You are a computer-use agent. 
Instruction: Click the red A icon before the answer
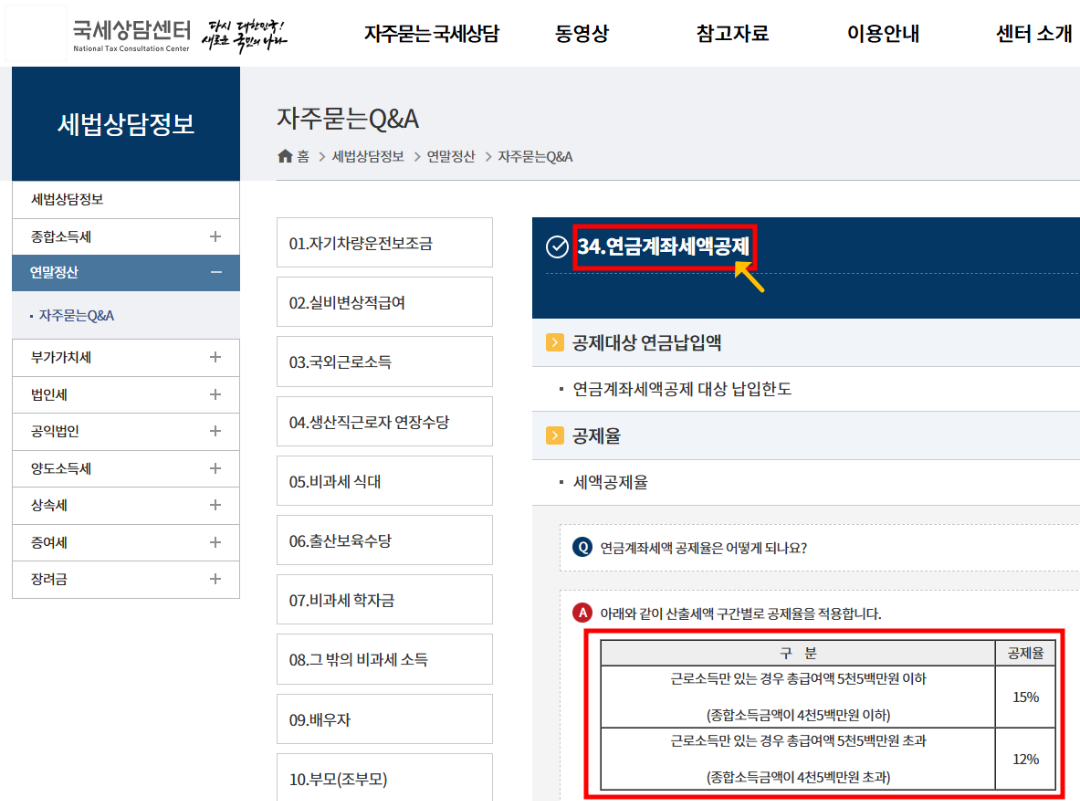(x=581, y=612)
